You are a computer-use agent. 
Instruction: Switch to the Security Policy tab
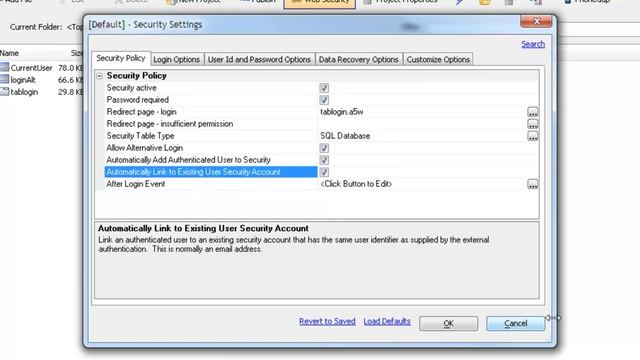click(x=121, y=58)
